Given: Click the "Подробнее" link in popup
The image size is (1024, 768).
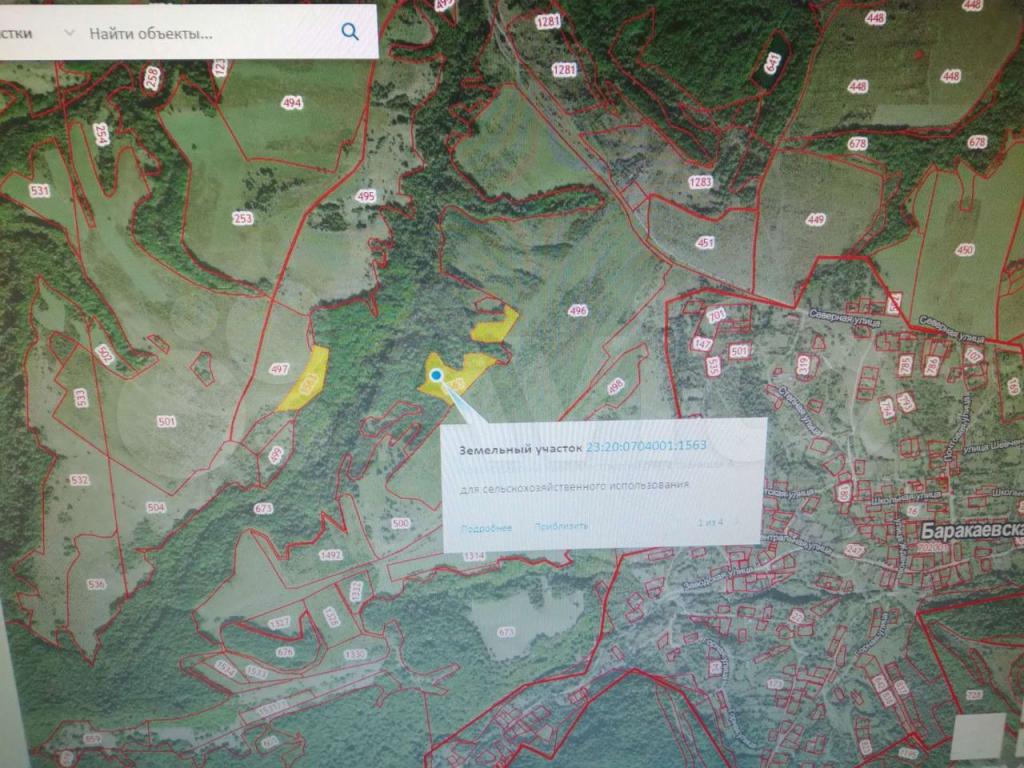Looking at the screenshot, I should 486,526.
